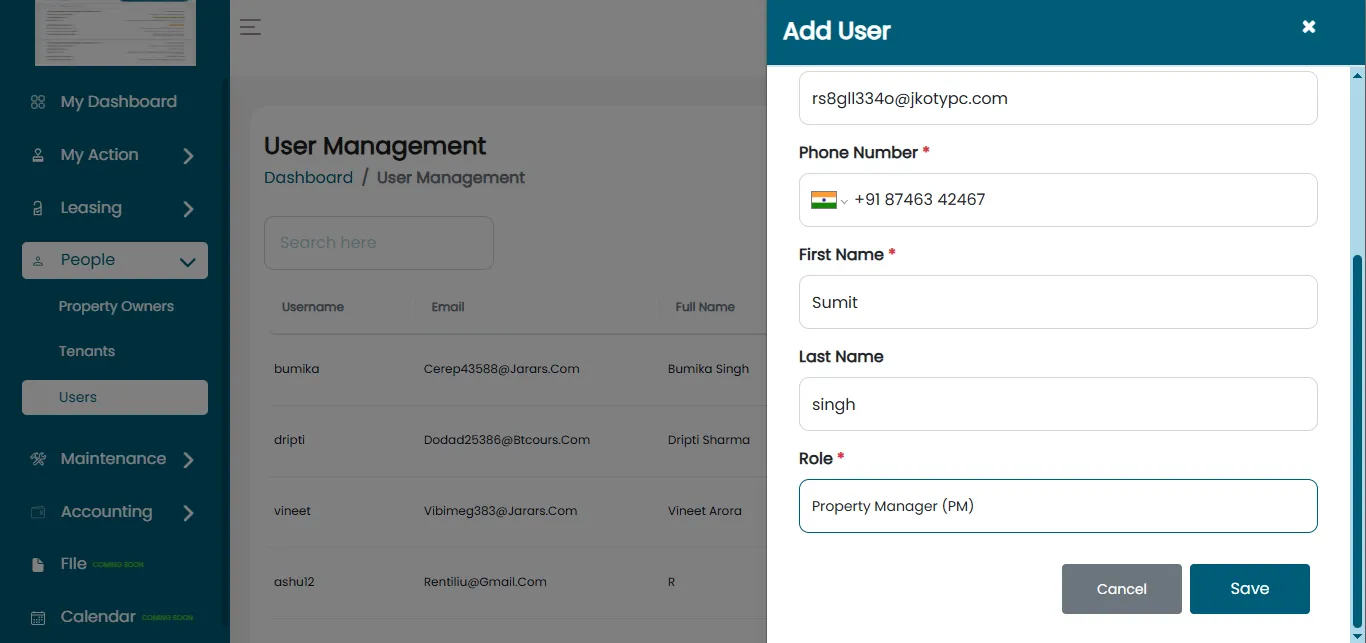
Task: Open the Role dropdown
Action: [x=1058, y=506]
